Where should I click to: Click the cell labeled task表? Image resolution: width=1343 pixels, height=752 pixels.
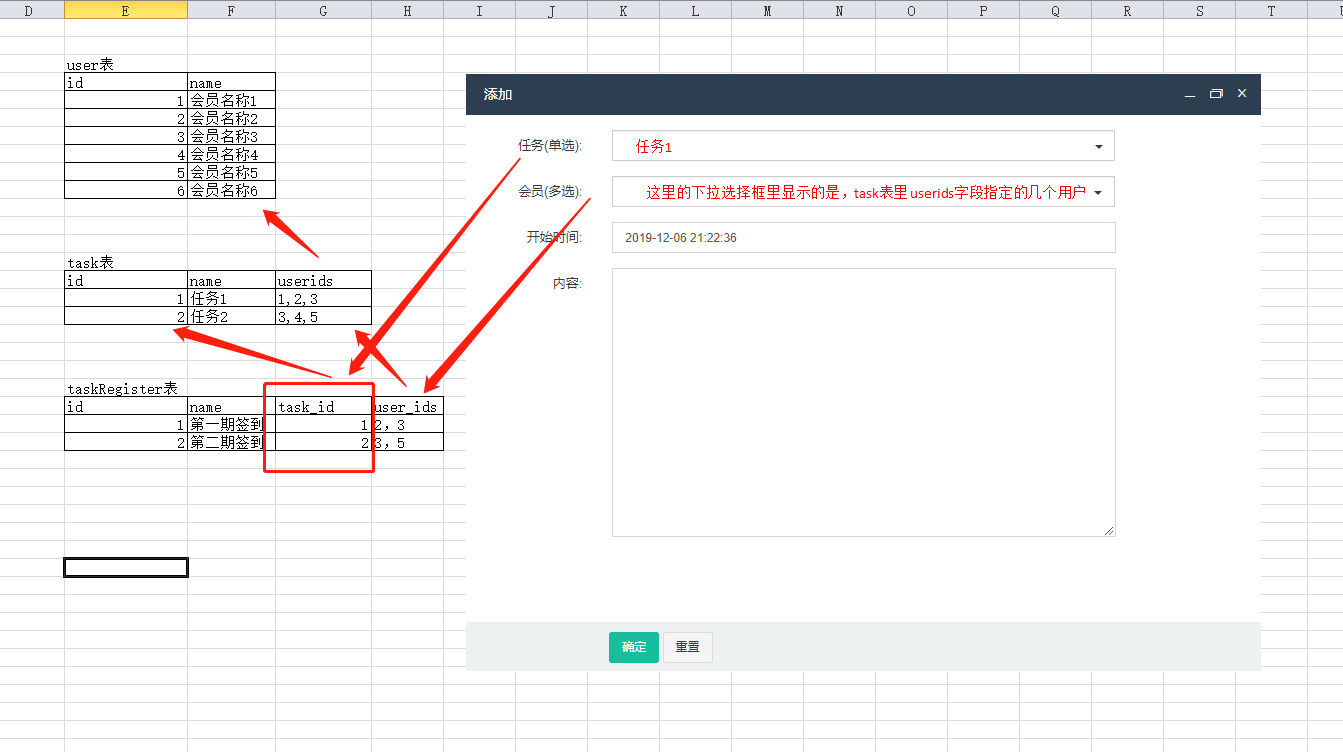click(125, 262)
